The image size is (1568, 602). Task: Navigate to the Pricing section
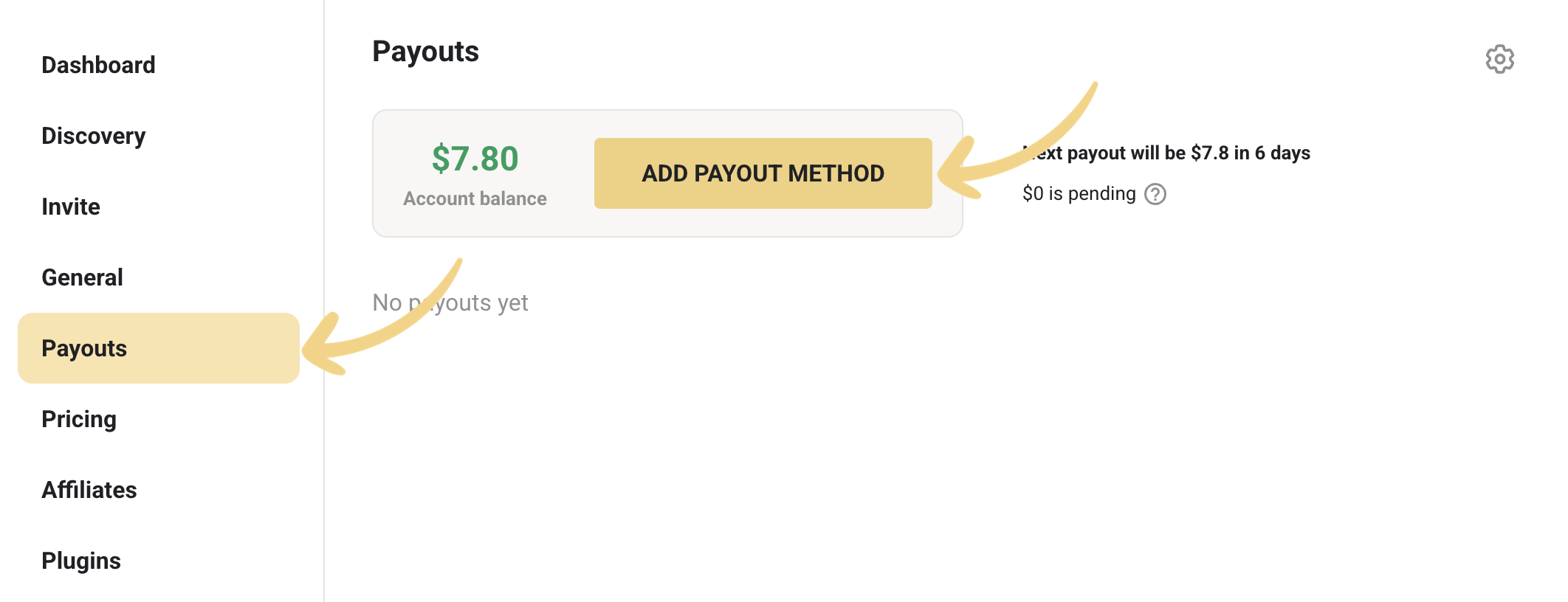pyautogui.click(x=79, y=419)
